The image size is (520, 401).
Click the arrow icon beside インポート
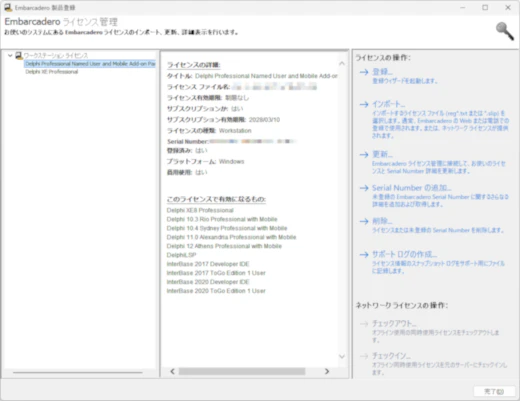[364, 105]
